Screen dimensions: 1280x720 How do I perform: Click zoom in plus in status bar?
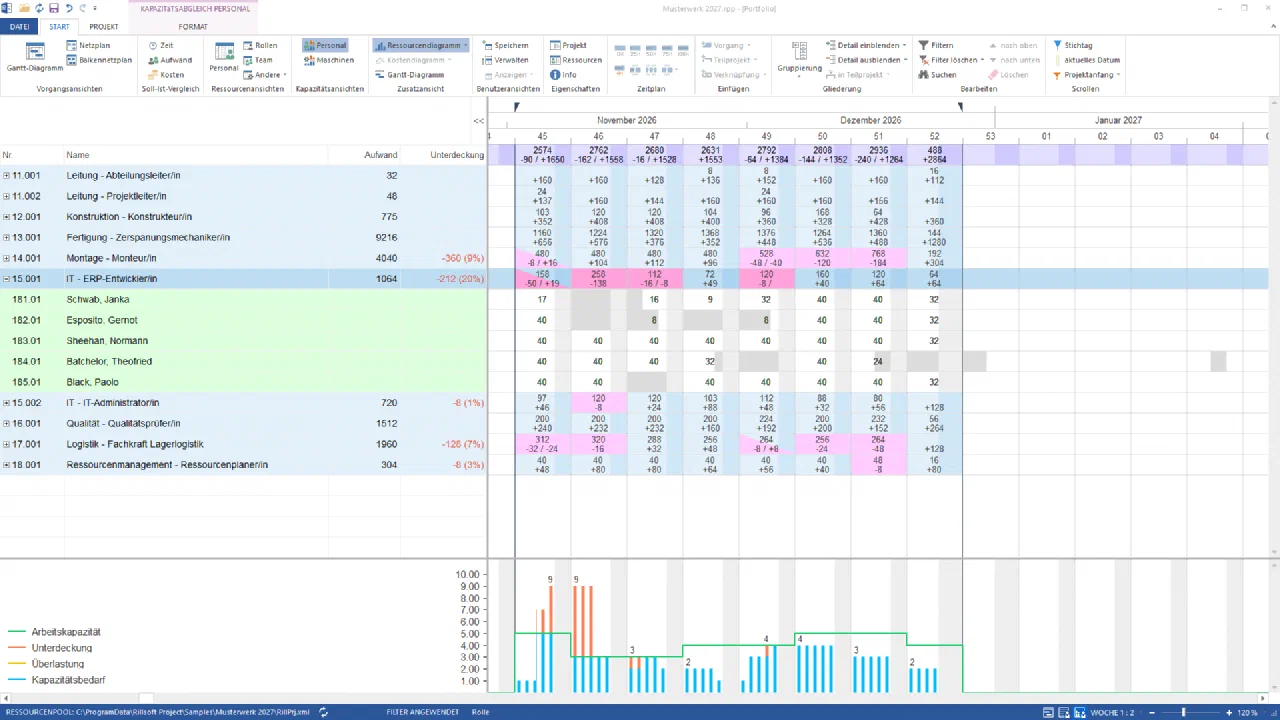[1228, 712]
